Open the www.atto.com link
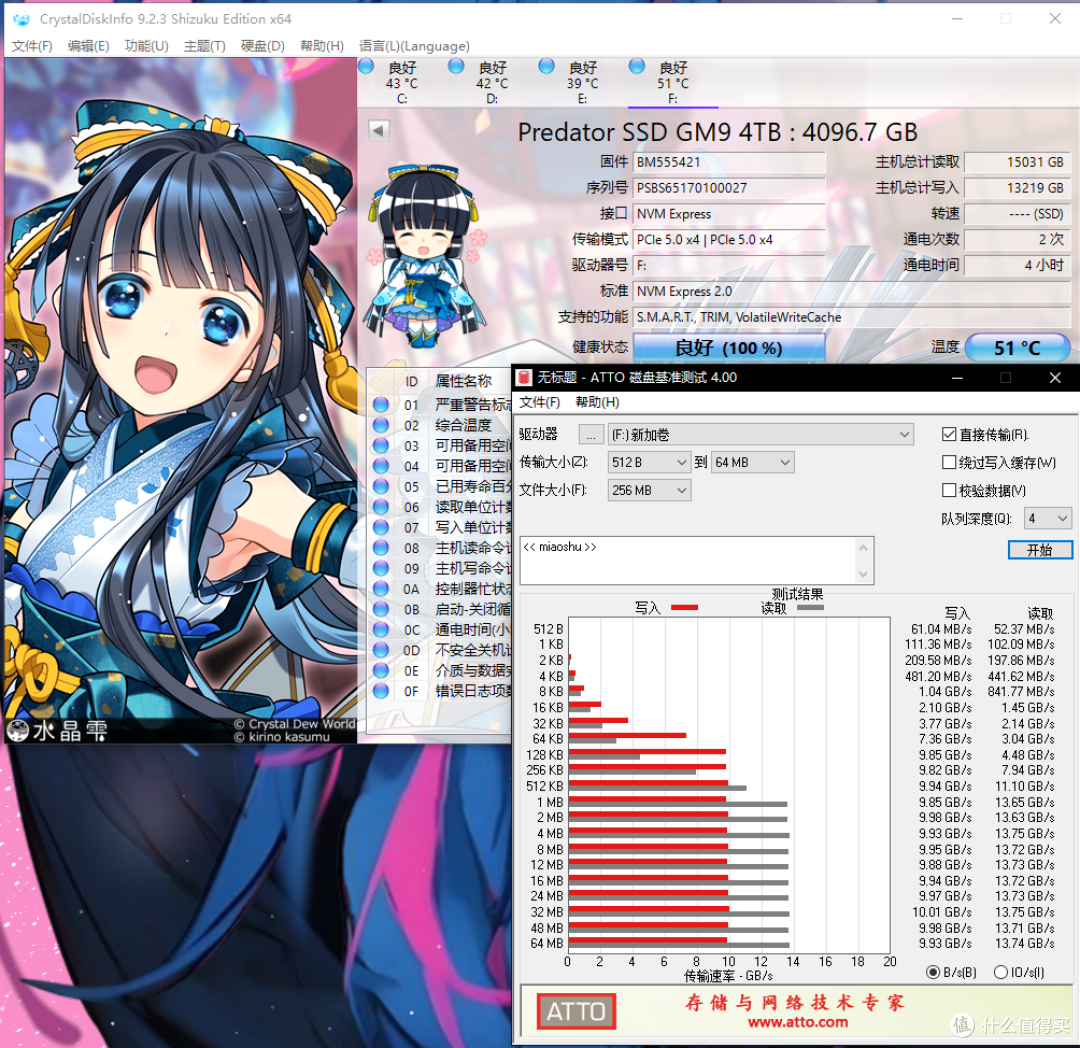 (x=798, y=1023)
